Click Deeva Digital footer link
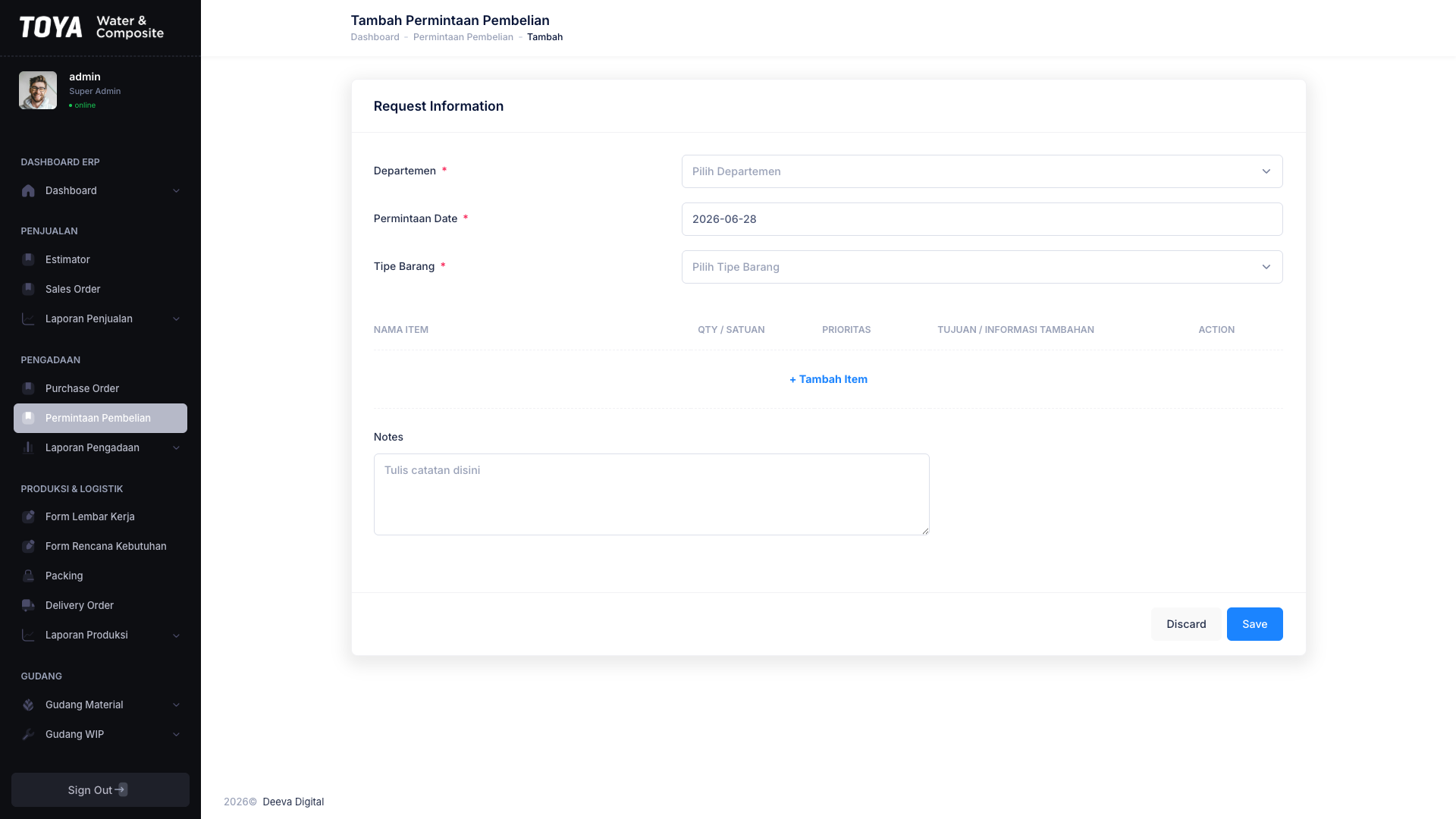This screenshot has height=819, width=1456. [293, 802]
